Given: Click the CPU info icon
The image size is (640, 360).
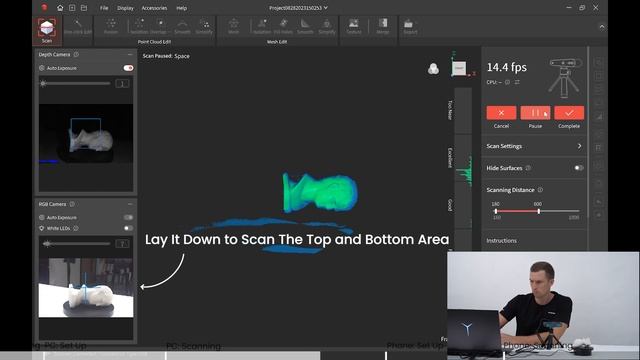Looking at the screenshot, I should [x=507, y=82].
